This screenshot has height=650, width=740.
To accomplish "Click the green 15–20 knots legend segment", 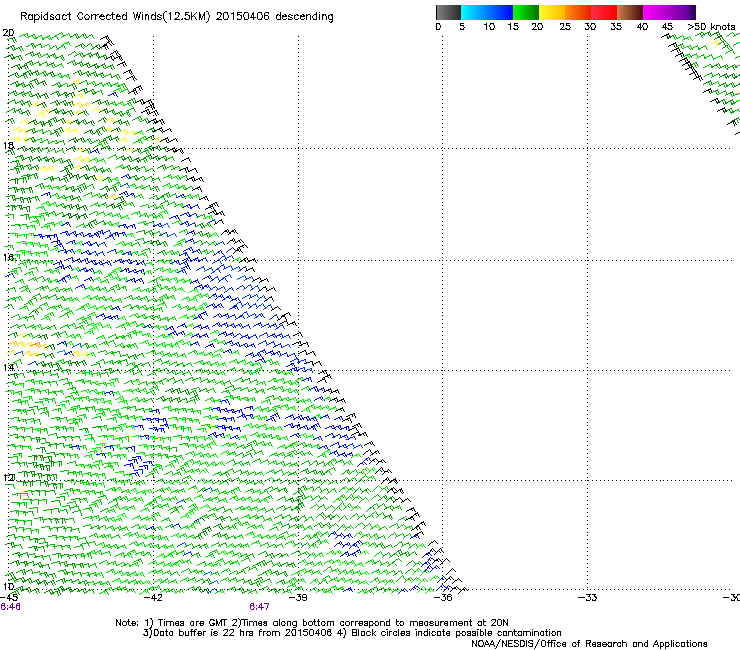I will tap(526, 12).
